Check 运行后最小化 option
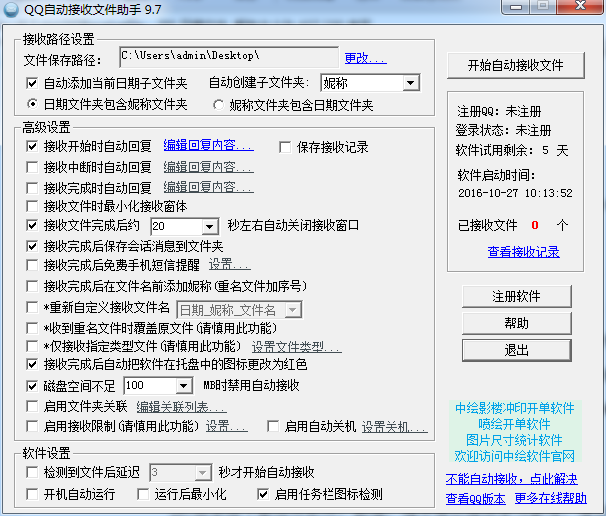Viewport: 606px width, 516px height. coord(143,494)
